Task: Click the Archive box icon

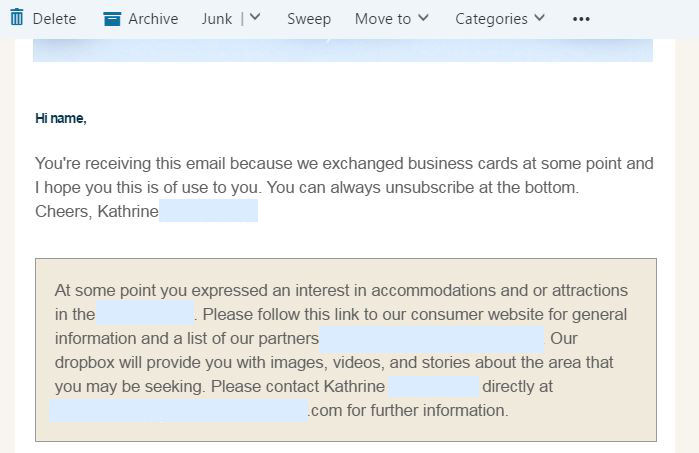Action: coord(112,19)
